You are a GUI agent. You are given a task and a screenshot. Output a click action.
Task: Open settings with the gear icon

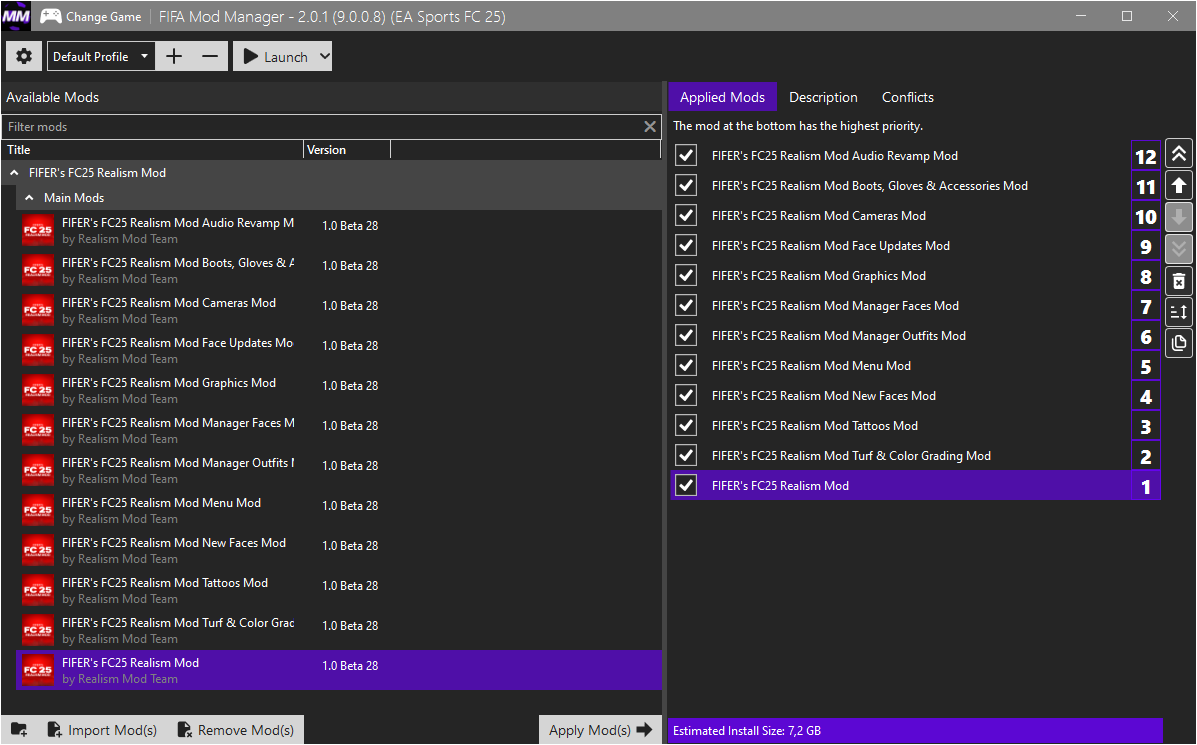coord(24,57)
